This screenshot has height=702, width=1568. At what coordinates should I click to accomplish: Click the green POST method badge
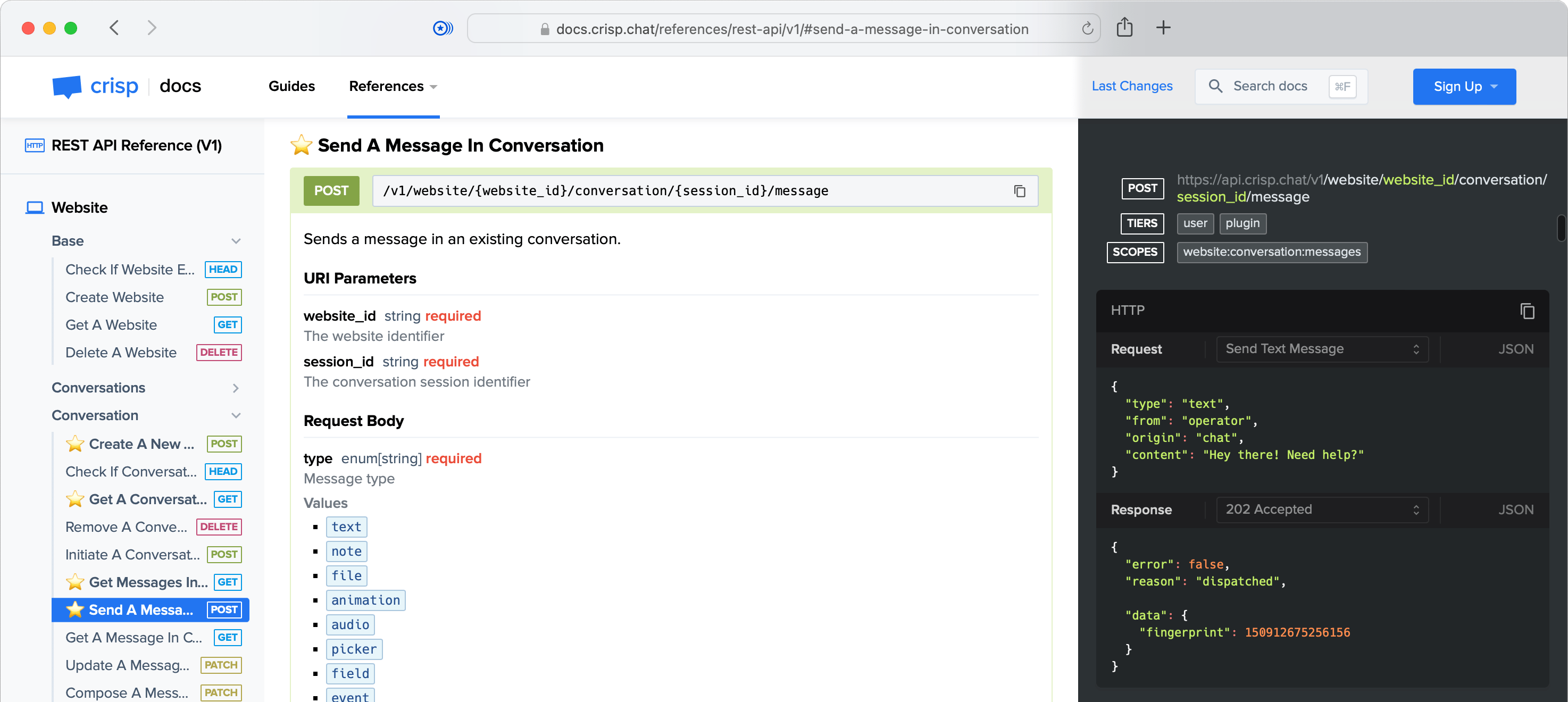point(331,191)
